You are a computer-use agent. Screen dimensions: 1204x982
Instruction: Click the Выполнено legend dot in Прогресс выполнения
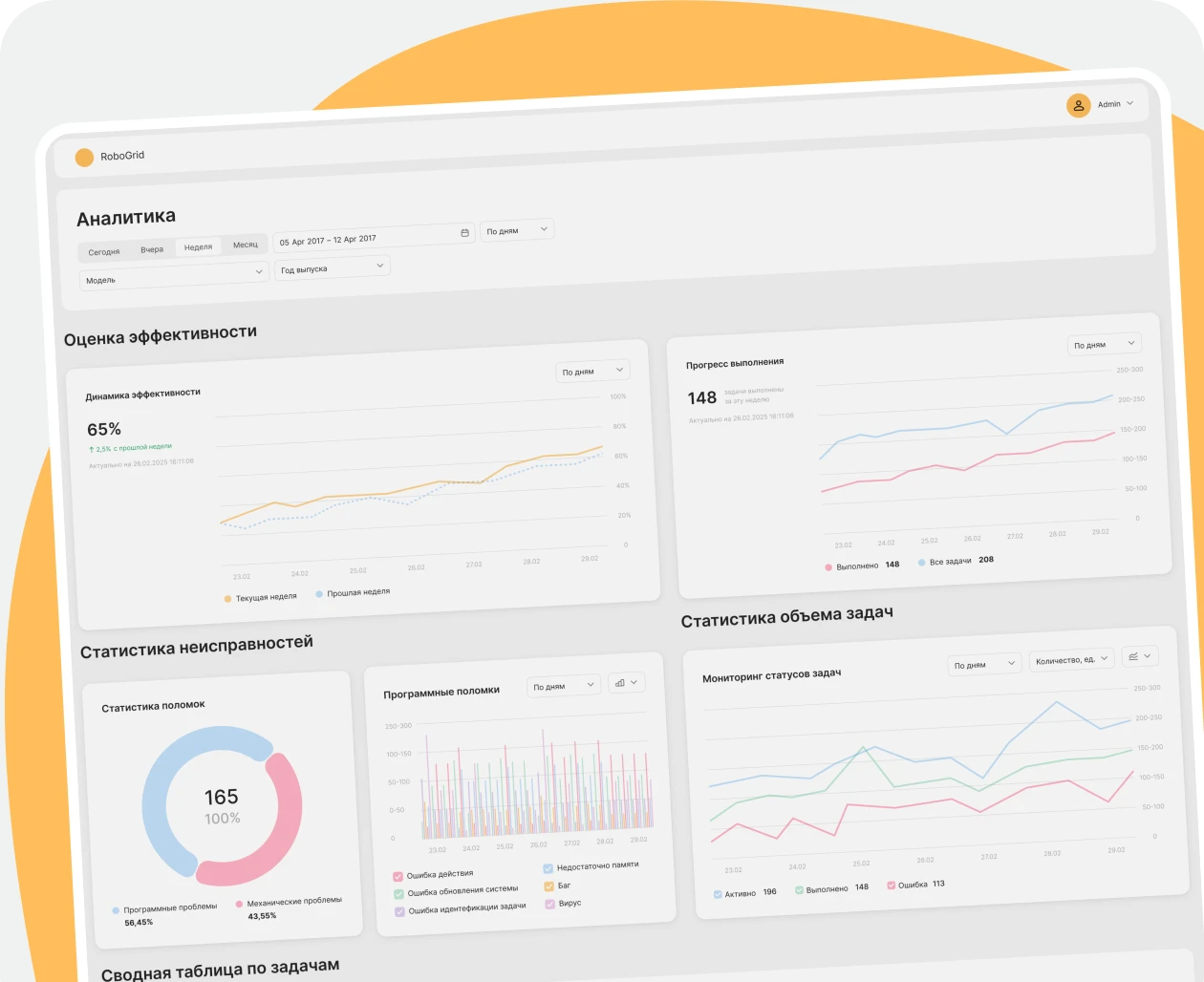click(828, 567)
